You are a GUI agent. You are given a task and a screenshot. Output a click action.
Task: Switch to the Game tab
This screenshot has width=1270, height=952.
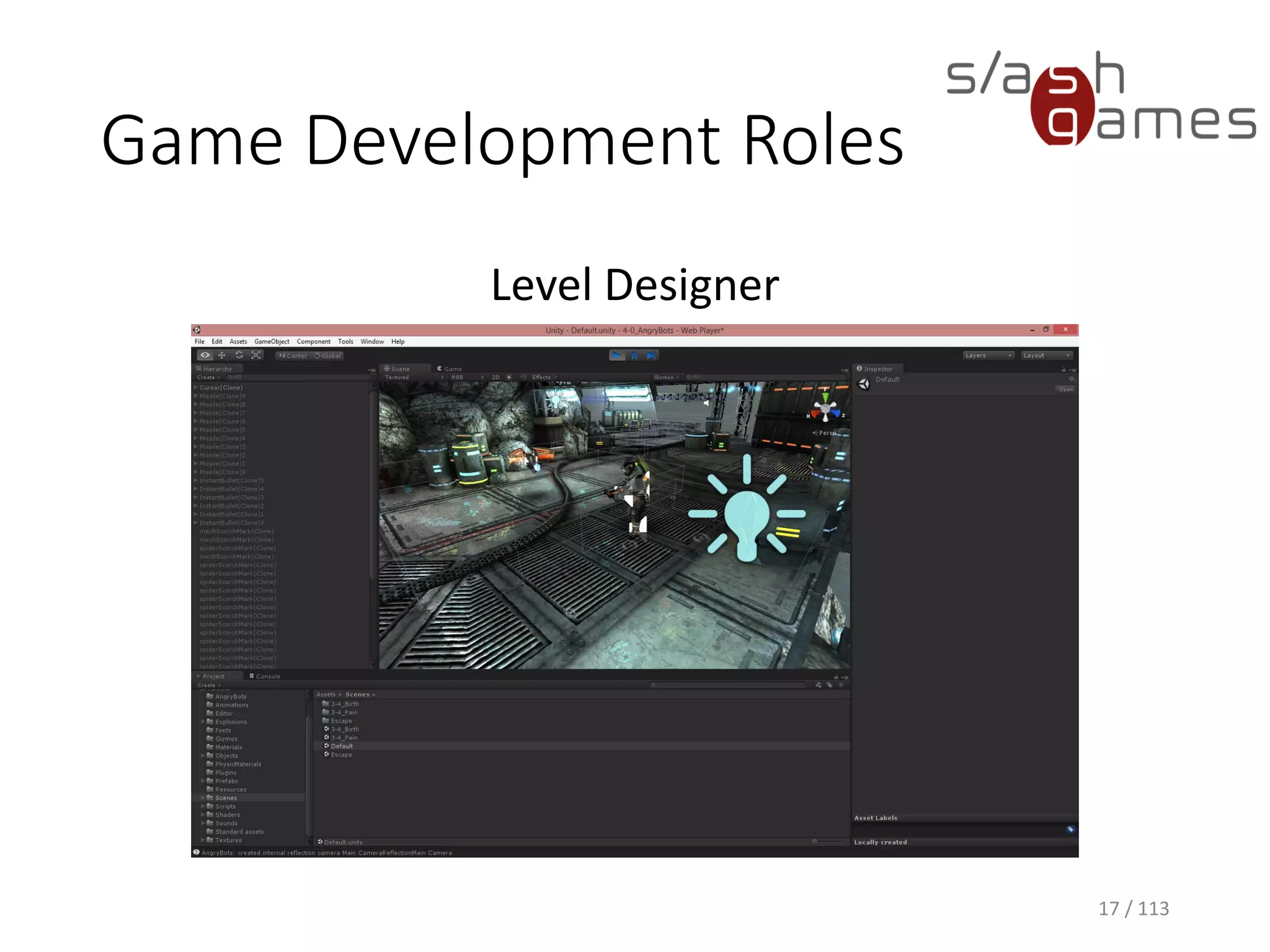450,369
